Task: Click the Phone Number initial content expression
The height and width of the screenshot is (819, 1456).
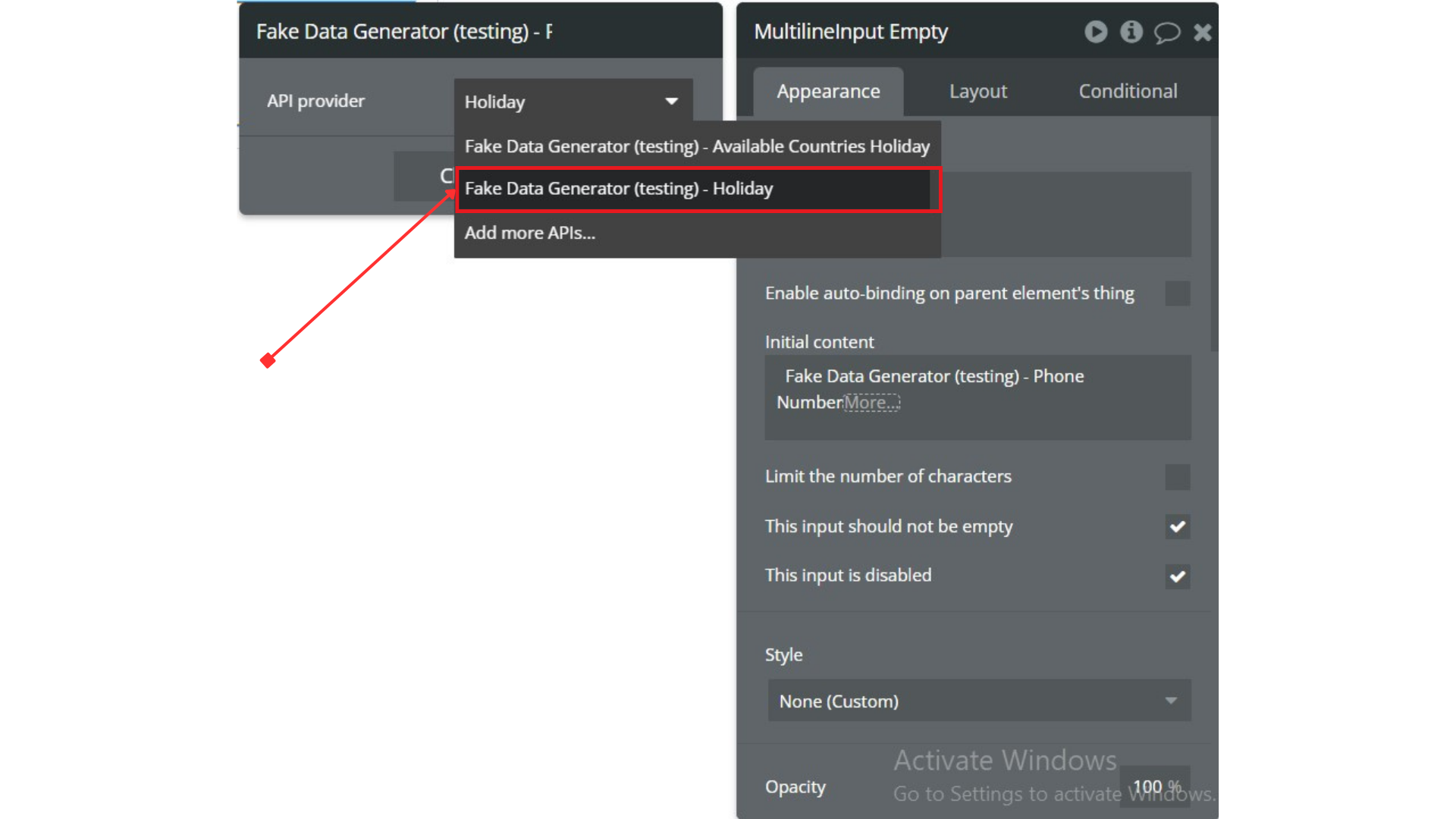Action: (x=934, y=377)
